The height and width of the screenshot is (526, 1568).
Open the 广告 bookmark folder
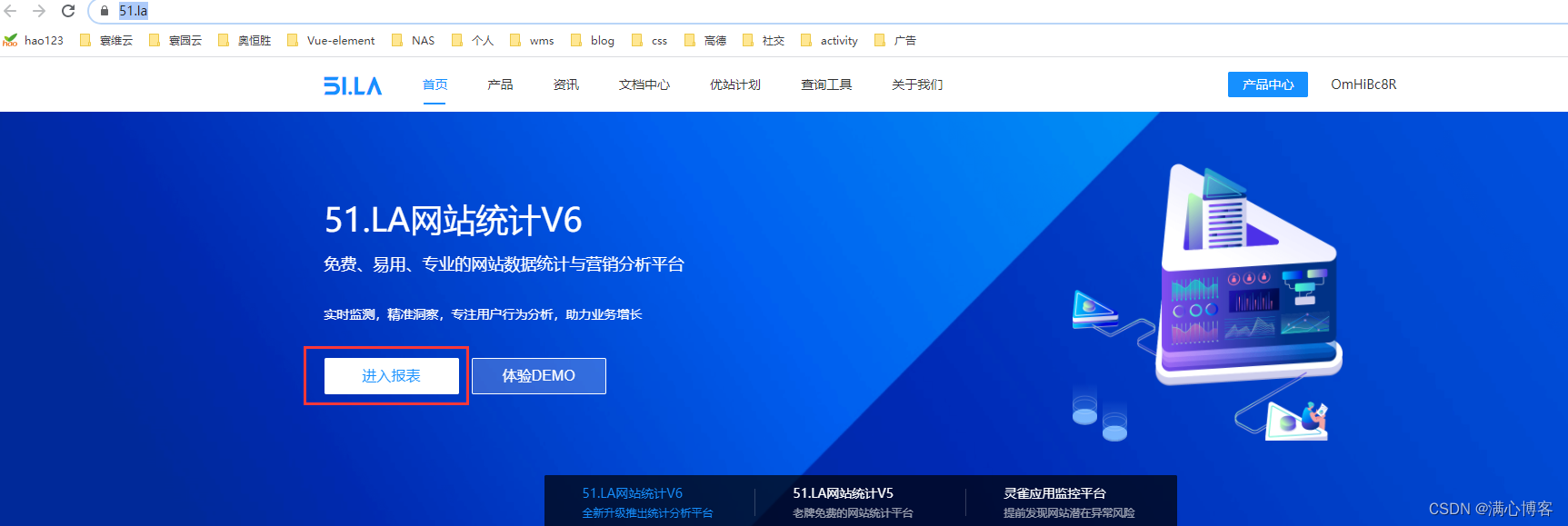coord(895,40)
